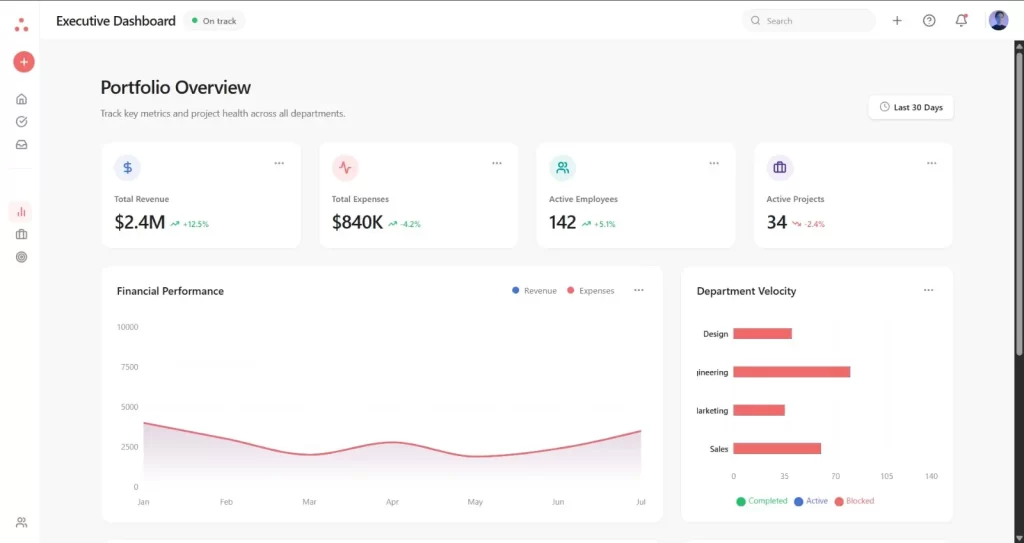Open Financial Performance chart options menu
Screen dimensions: 1024x543
(639, 290)
